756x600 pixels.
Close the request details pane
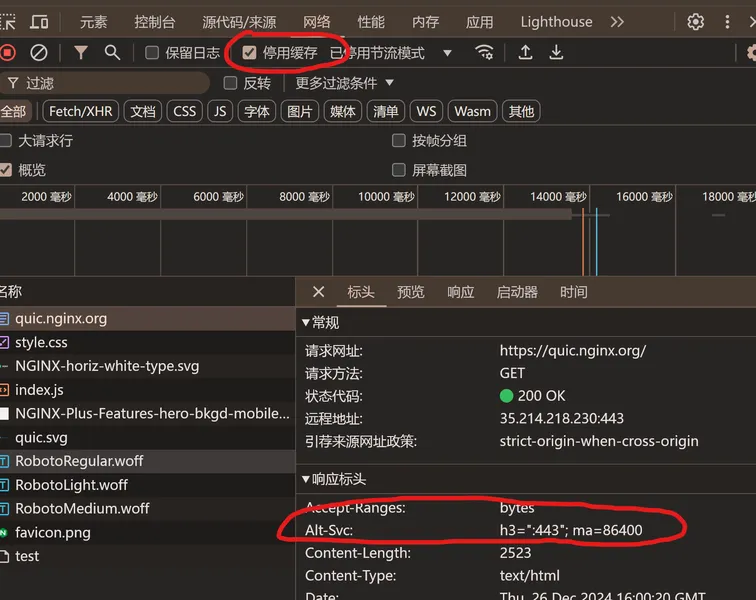click(318, 292)
